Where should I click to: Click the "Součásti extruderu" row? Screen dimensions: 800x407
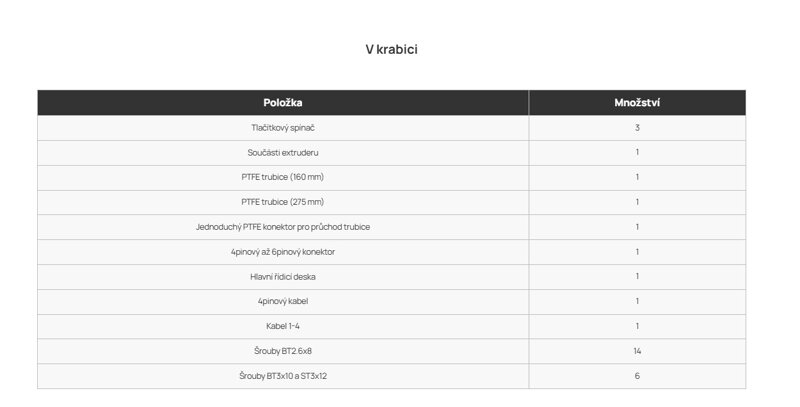[391, 152]
